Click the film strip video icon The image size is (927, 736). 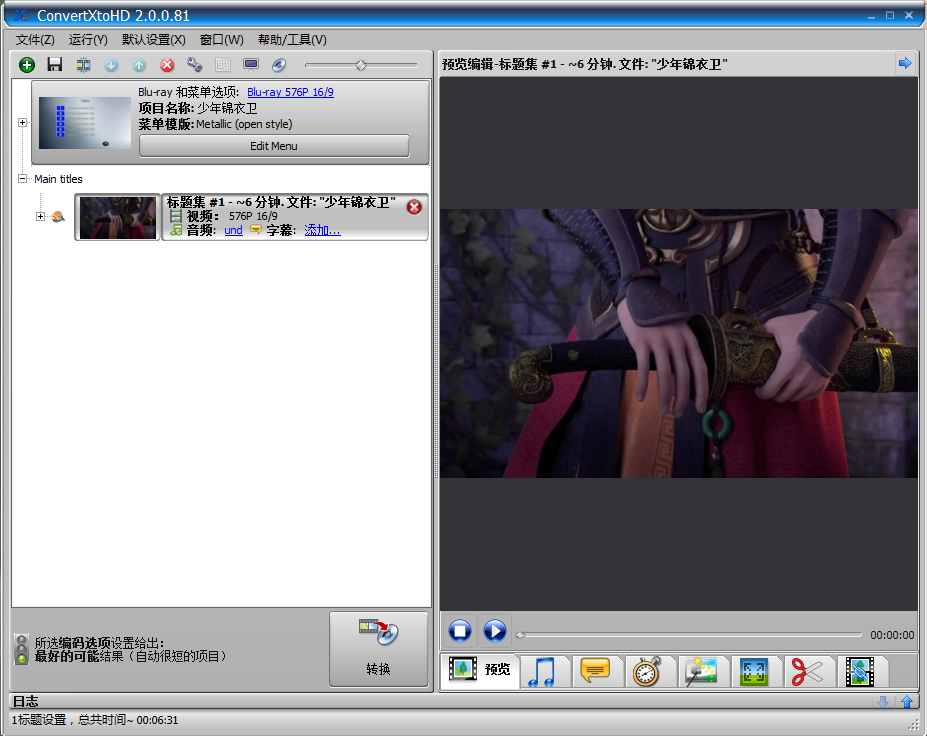(x=176, y=216)
